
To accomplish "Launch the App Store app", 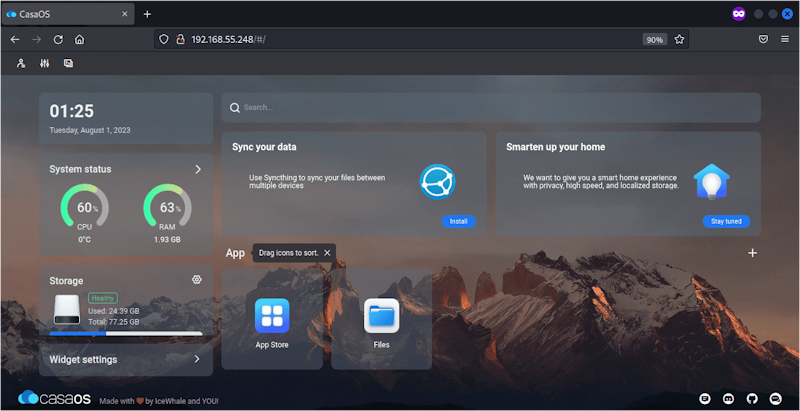I will click(x=272, y=317).
